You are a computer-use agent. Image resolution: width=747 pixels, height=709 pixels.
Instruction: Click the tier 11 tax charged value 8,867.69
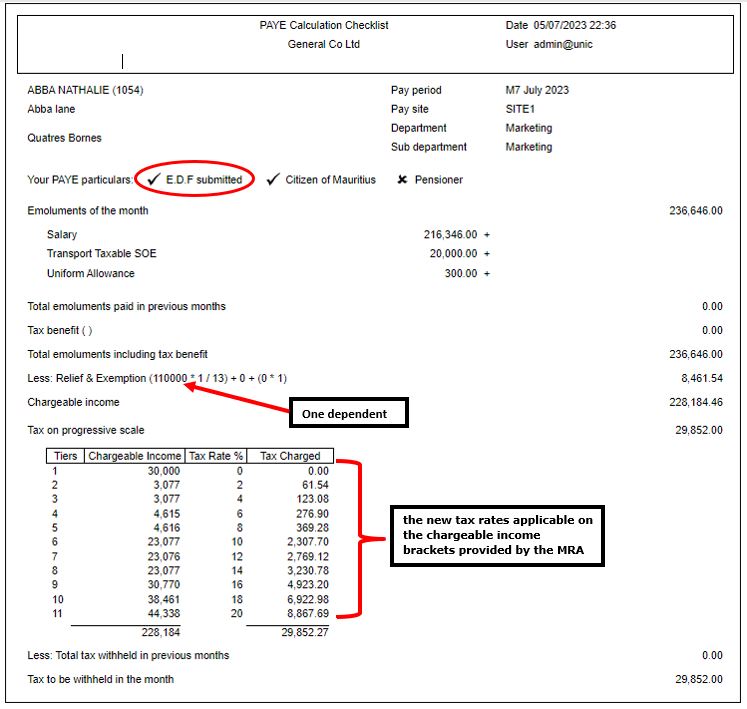(305, 613)
